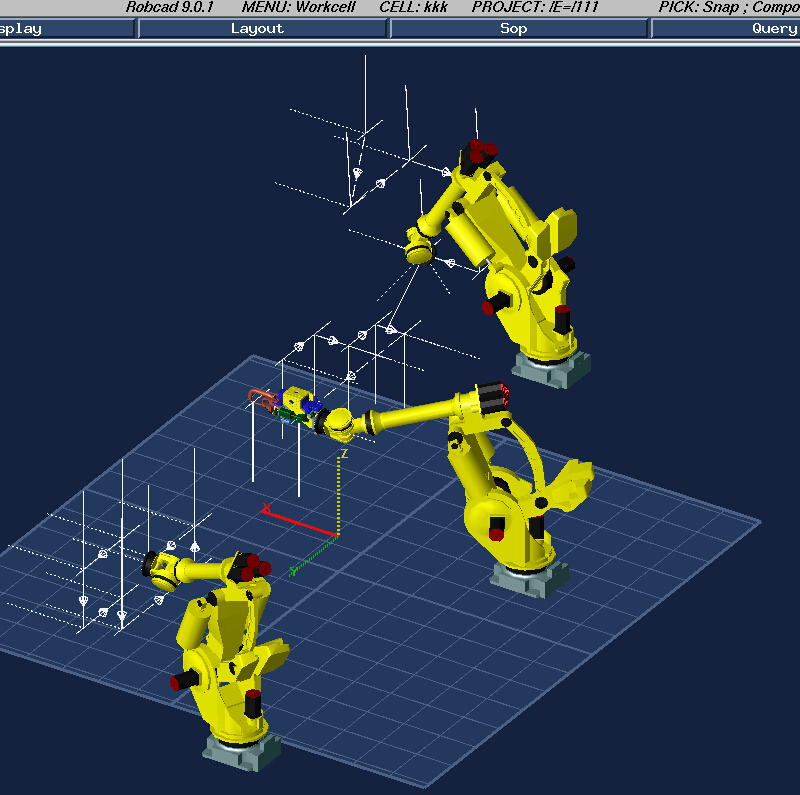Open the Layout menu
The width and height of the screenshot is (800, 795).
257,29
